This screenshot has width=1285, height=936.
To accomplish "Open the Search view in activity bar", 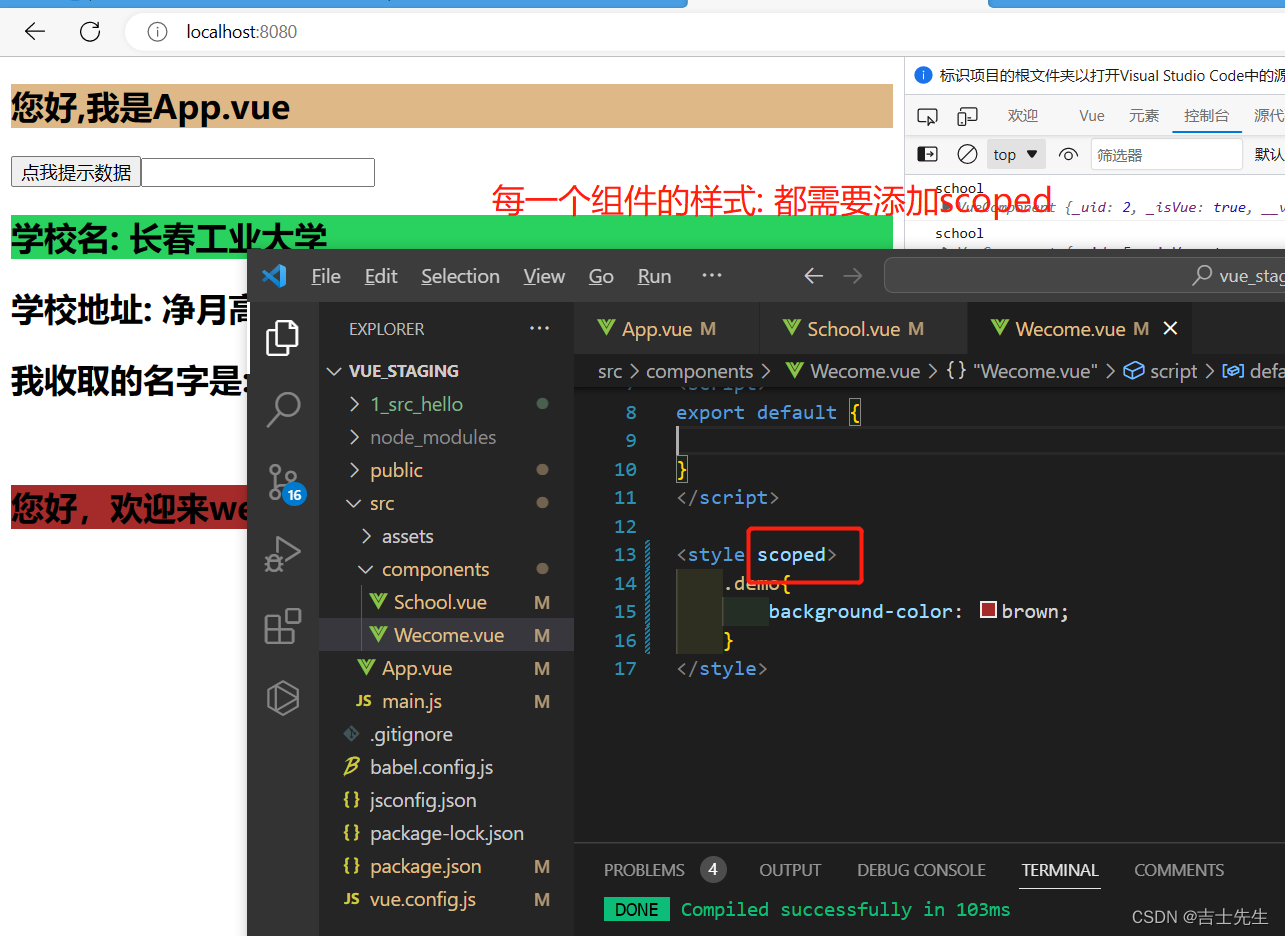I will (x=283, y=409).
